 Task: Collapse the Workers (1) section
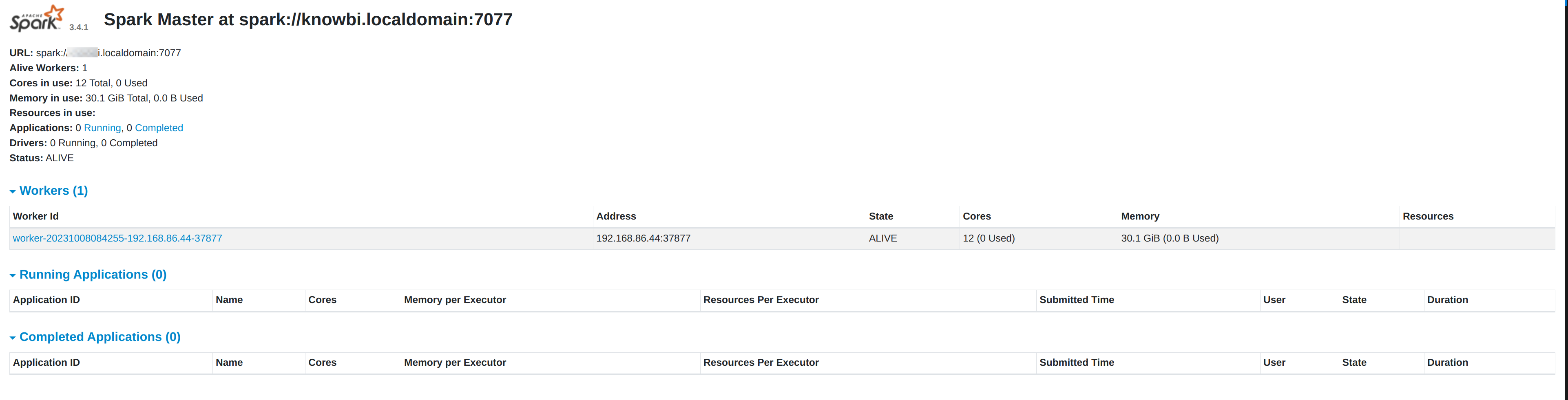point(53,191)
